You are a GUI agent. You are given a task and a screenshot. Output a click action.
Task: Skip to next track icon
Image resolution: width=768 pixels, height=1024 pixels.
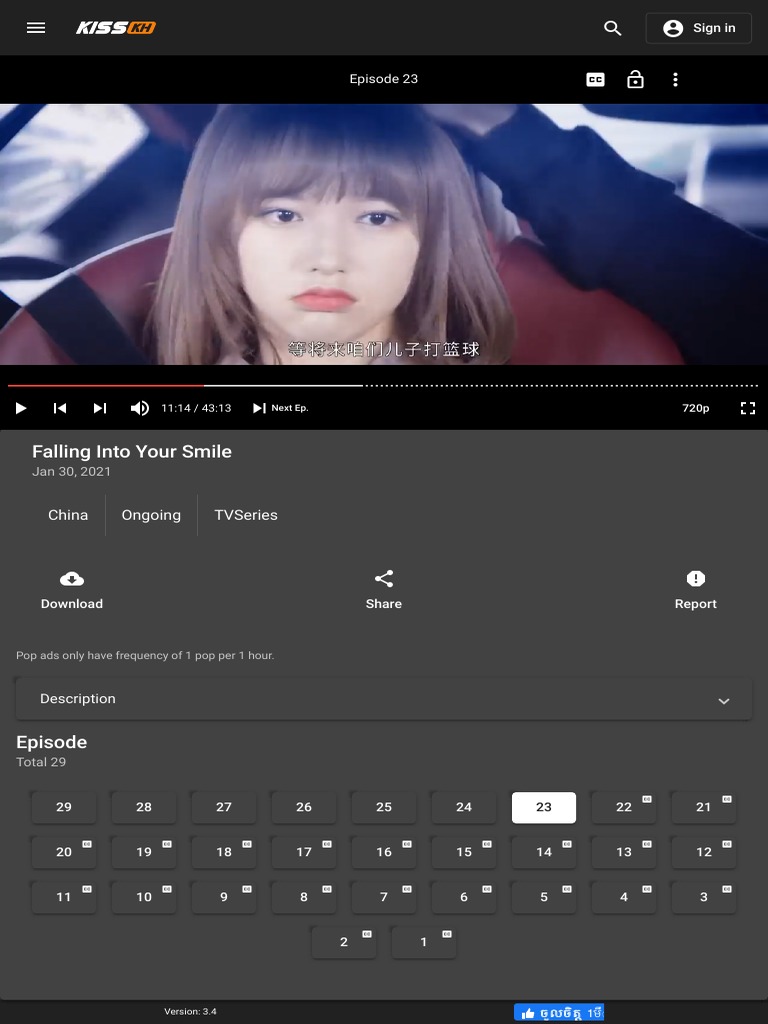pos(99,408)
